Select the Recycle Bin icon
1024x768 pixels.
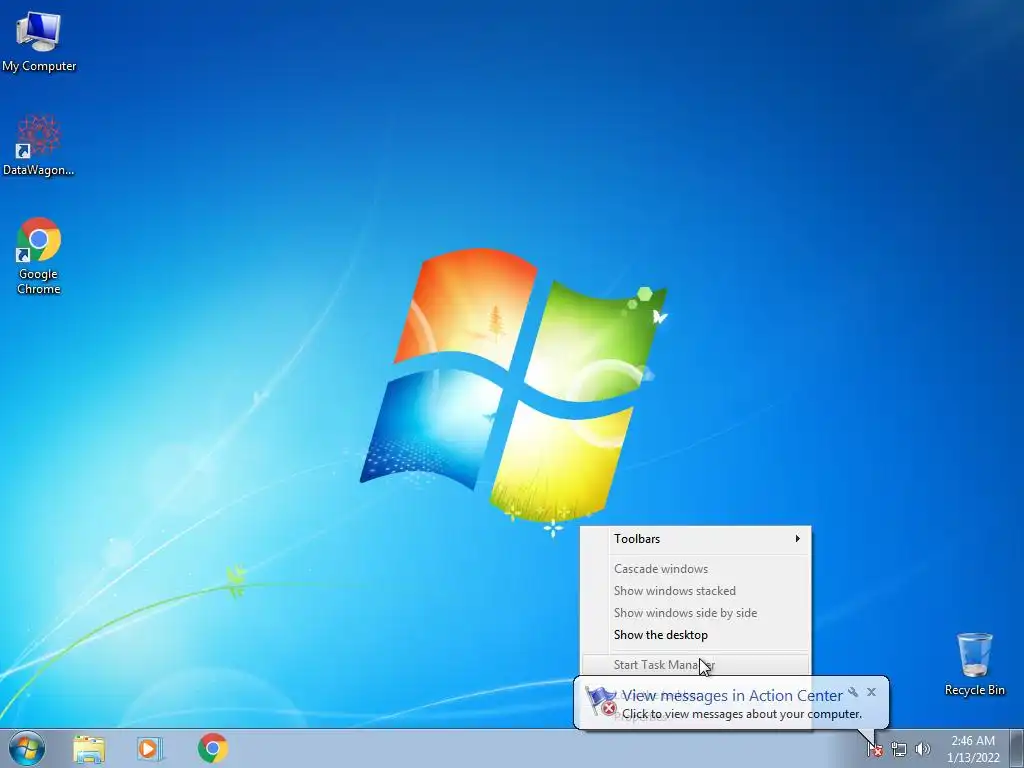coord(974,664)
